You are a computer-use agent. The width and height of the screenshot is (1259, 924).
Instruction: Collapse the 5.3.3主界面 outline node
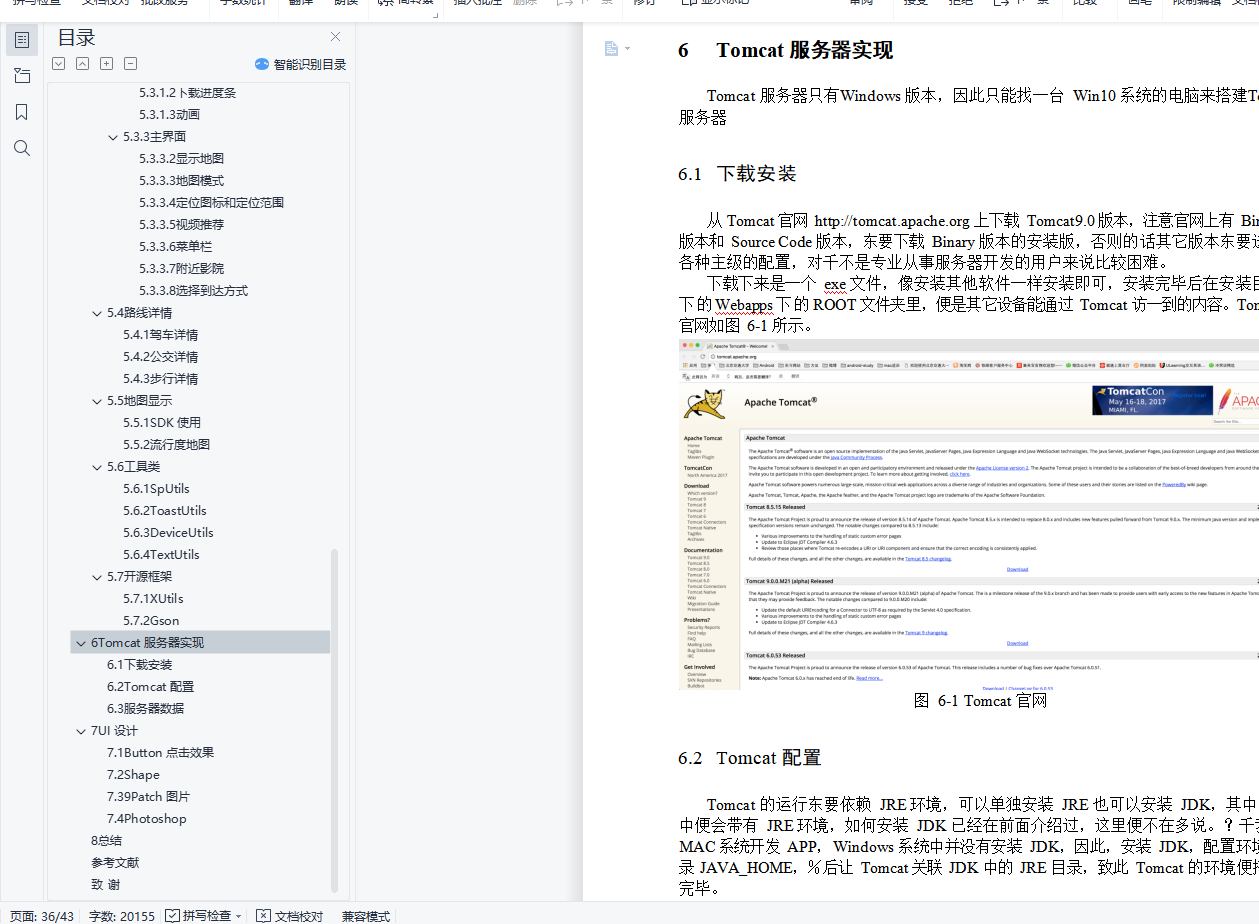[x=113, y=137]
